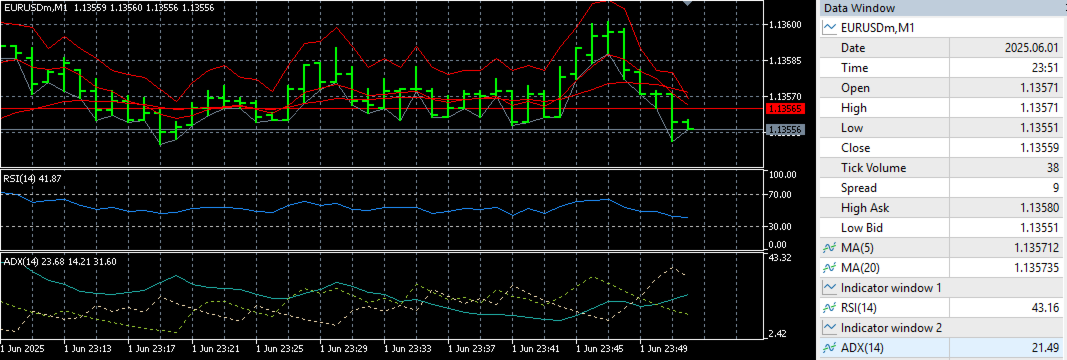Select the Tick Volume row
The image size is (1067, 360).
942,168
